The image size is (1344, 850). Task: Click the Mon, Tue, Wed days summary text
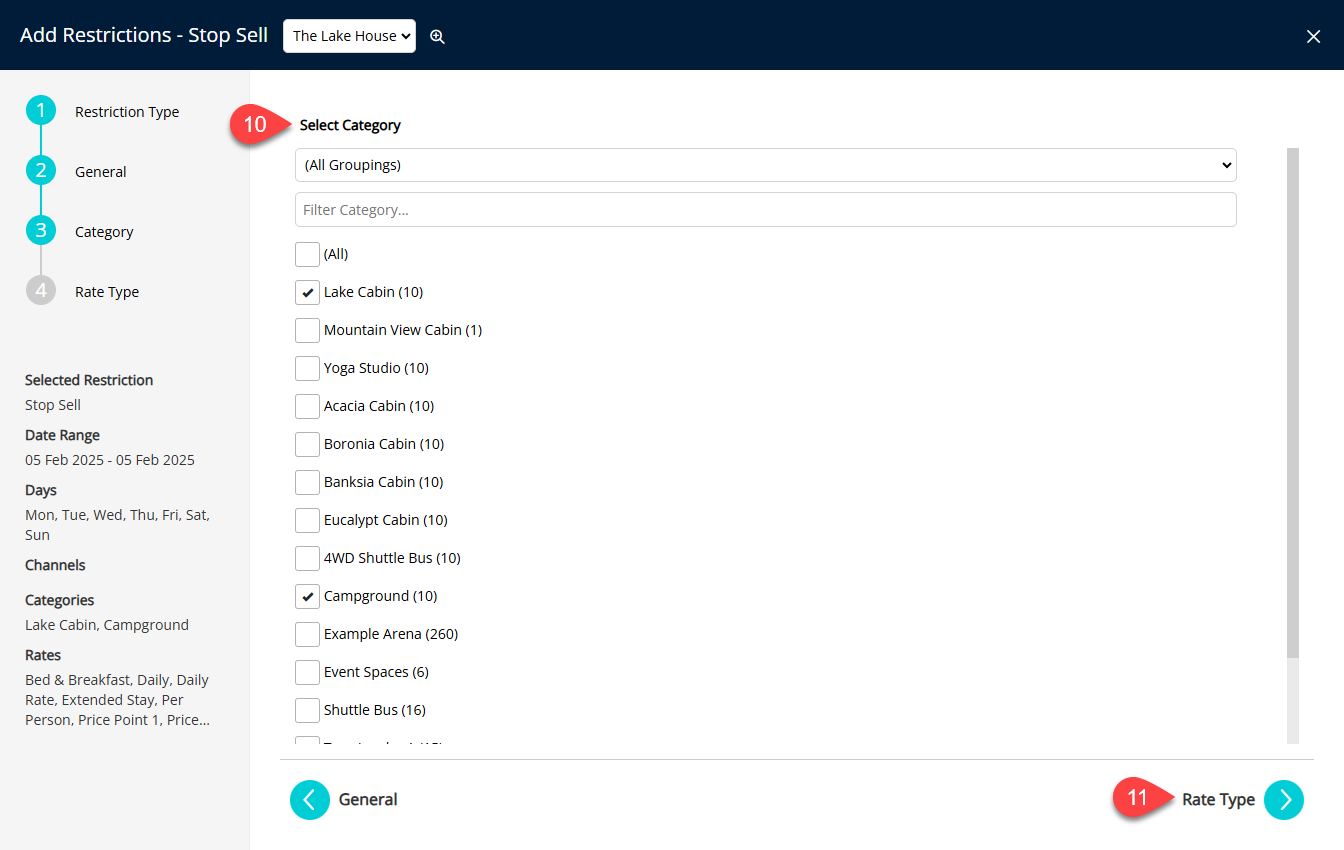[x=117, y=525]
